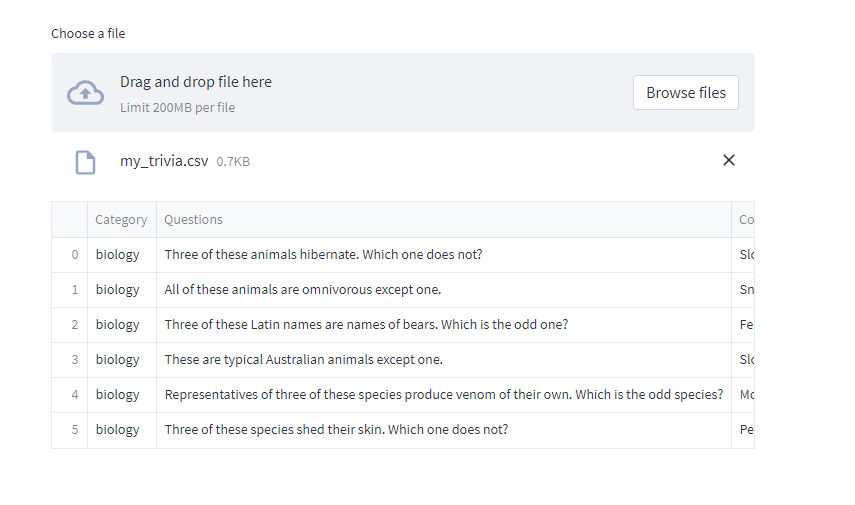Select row index 3 cell

[70, 360]
